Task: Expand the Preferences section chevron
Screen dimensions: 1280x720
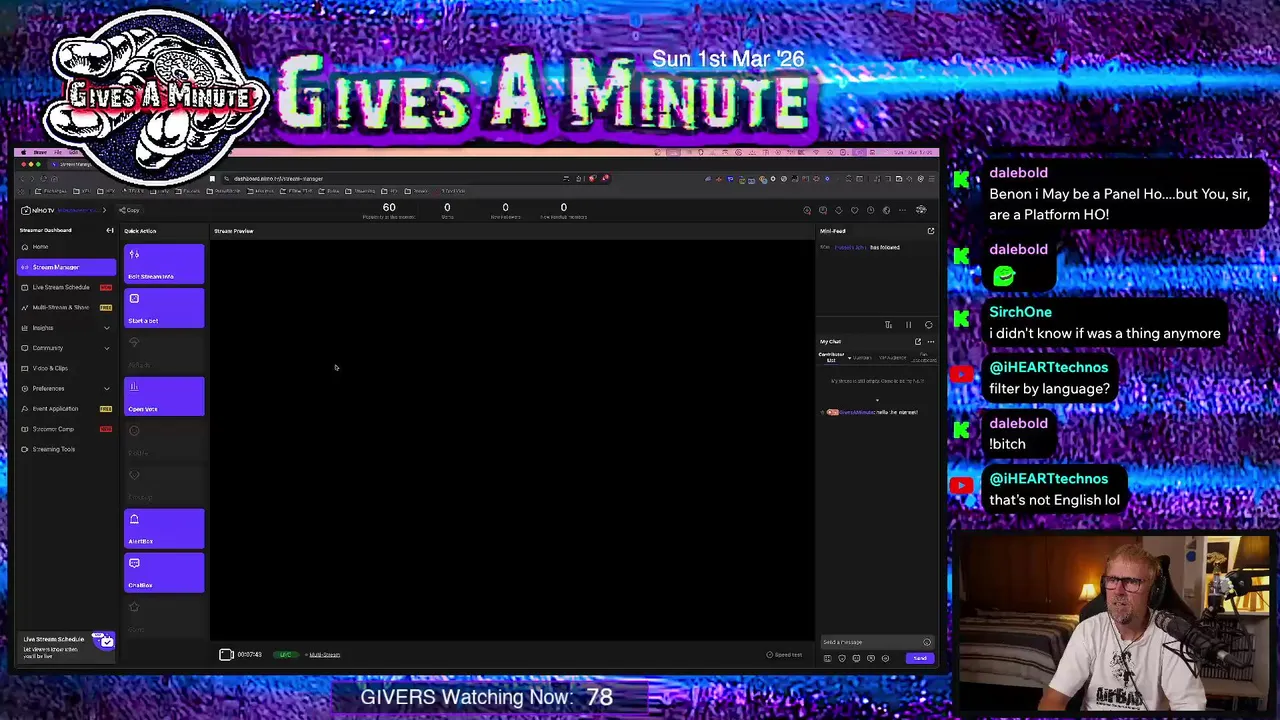Action: 107,388
